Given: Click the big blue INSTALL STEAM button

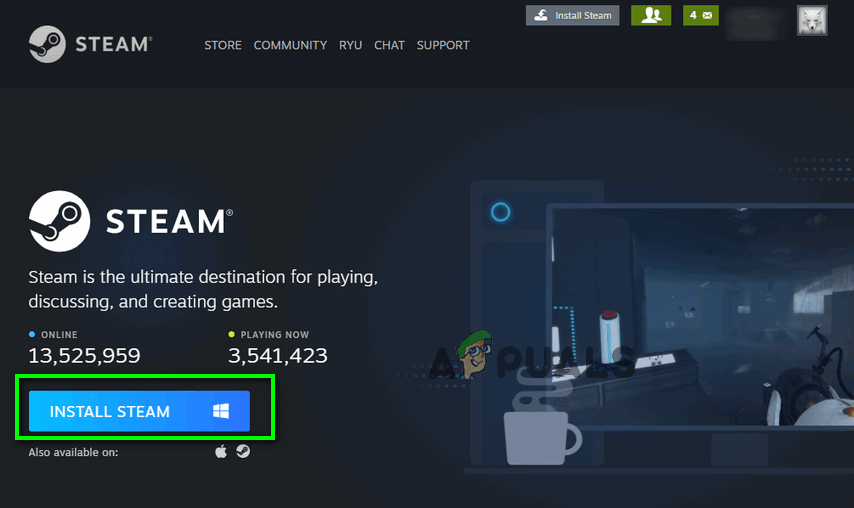Looking at the screenshot, I should [x=139, y=411].
